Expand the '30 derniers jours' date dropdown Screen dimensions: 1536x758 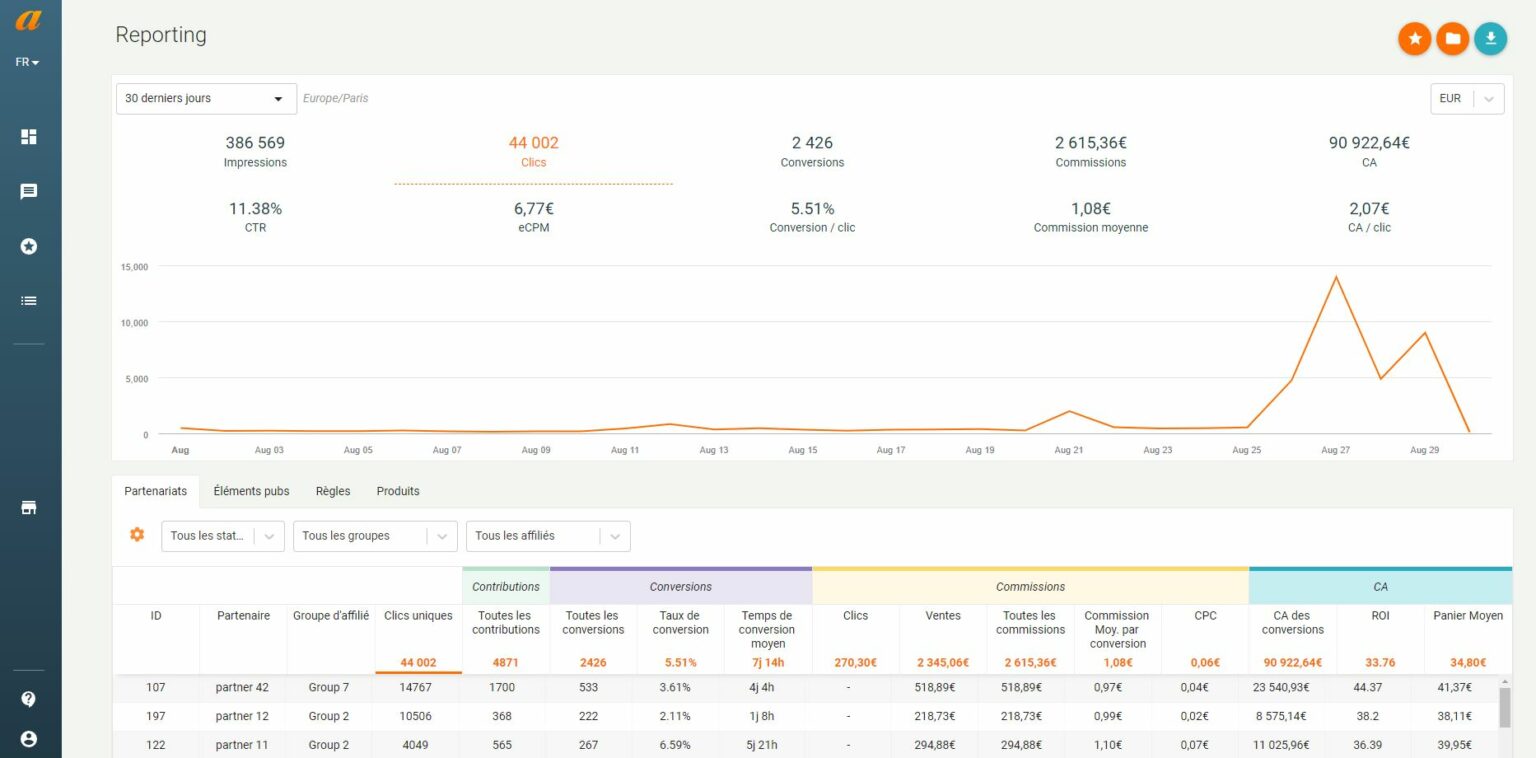206,99
